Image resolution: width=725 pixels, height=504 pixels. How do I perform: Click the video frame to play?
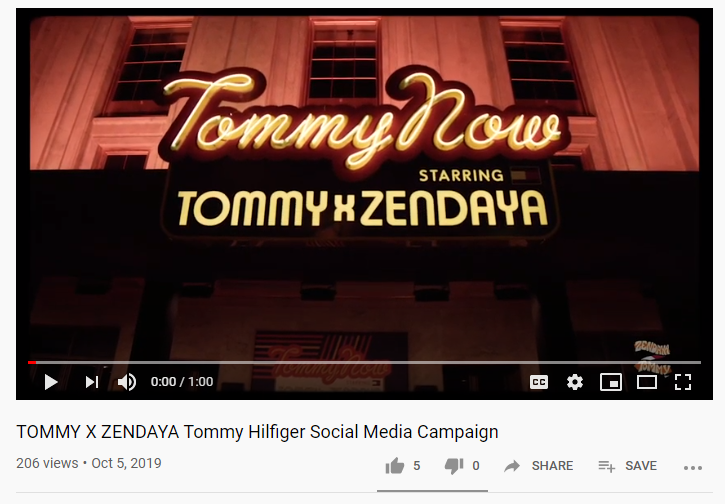point(364,185)
